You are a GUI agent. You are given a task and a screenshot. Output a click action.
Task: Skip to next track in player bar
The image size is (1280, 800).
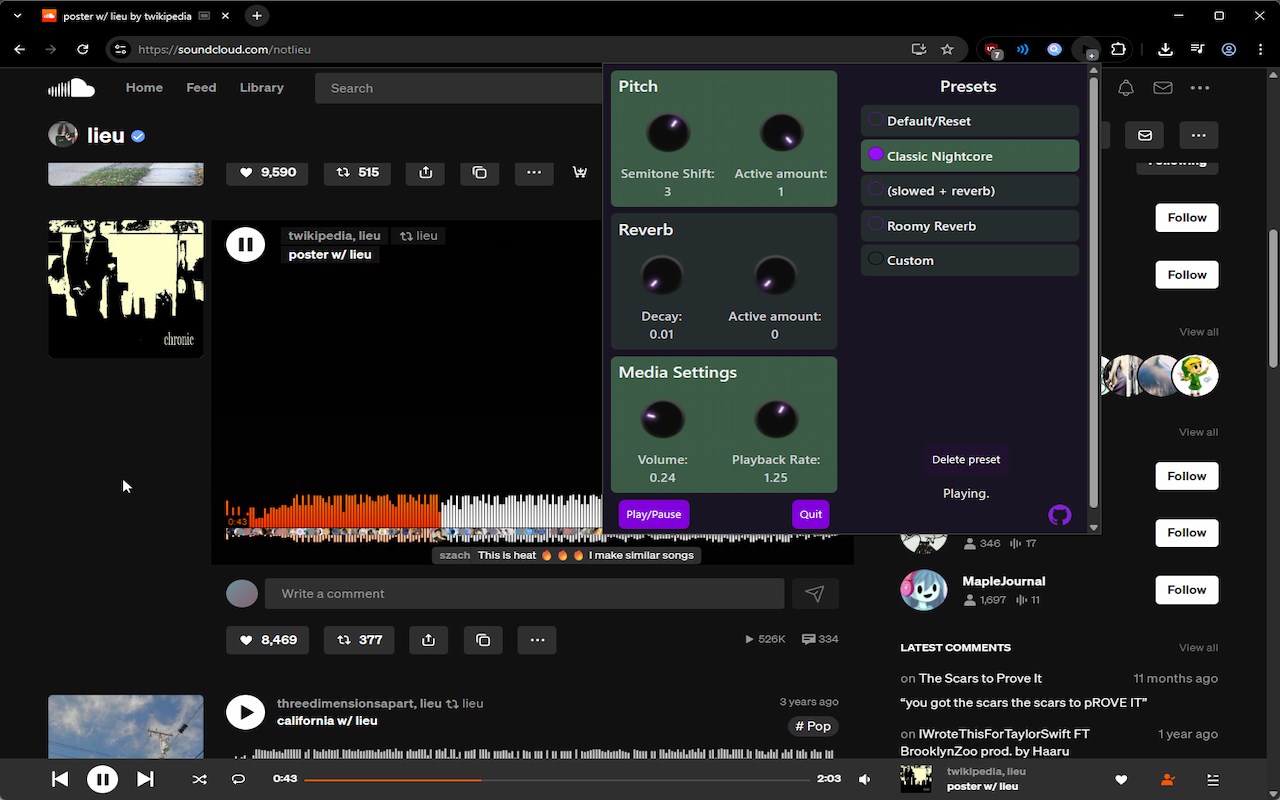[x=145, y=779]
